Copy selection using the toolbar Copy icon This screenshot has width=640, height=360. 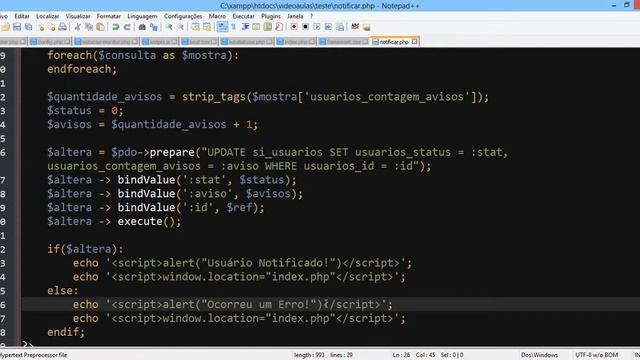click(x=89, y=27)
